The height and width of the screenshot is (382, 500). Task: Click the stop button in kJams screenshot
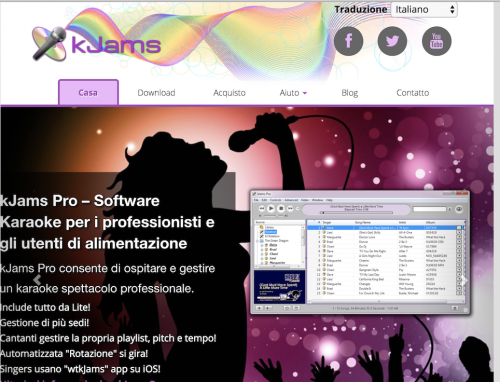(281, 208)
